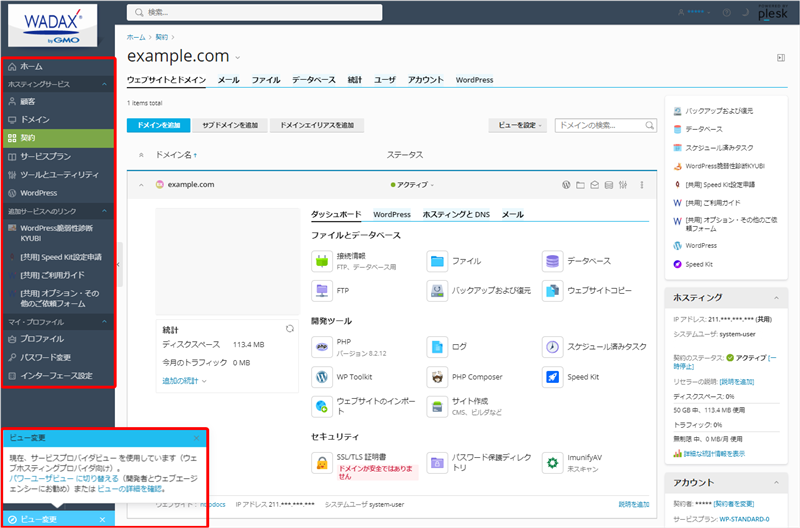Open スケジュール済みタスク clock icon in dashboard

[x=552, y=347]
